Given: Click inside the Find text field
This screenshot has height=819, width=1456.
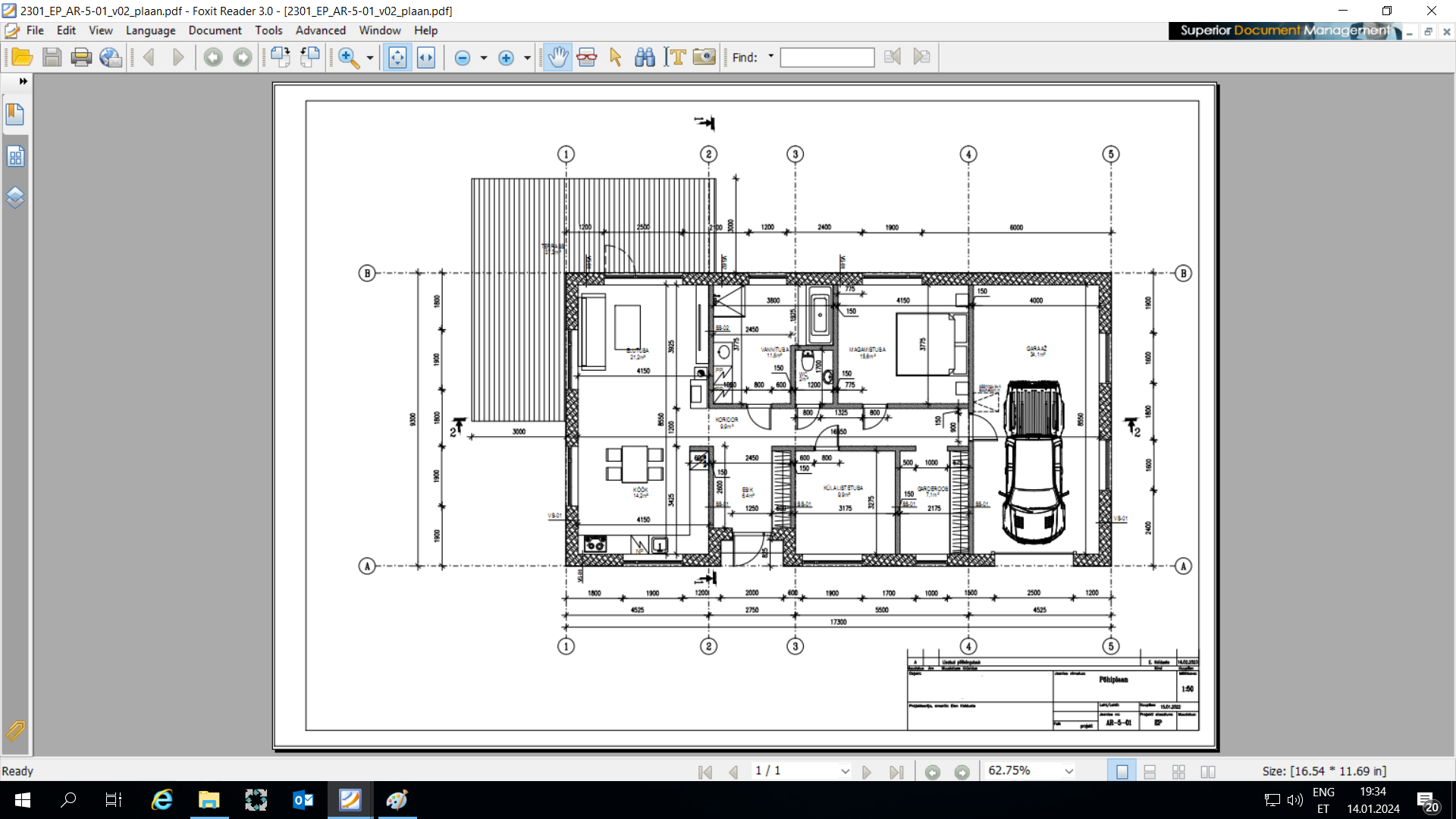Looking at the screenshot, I should click(x=827, y=58).
